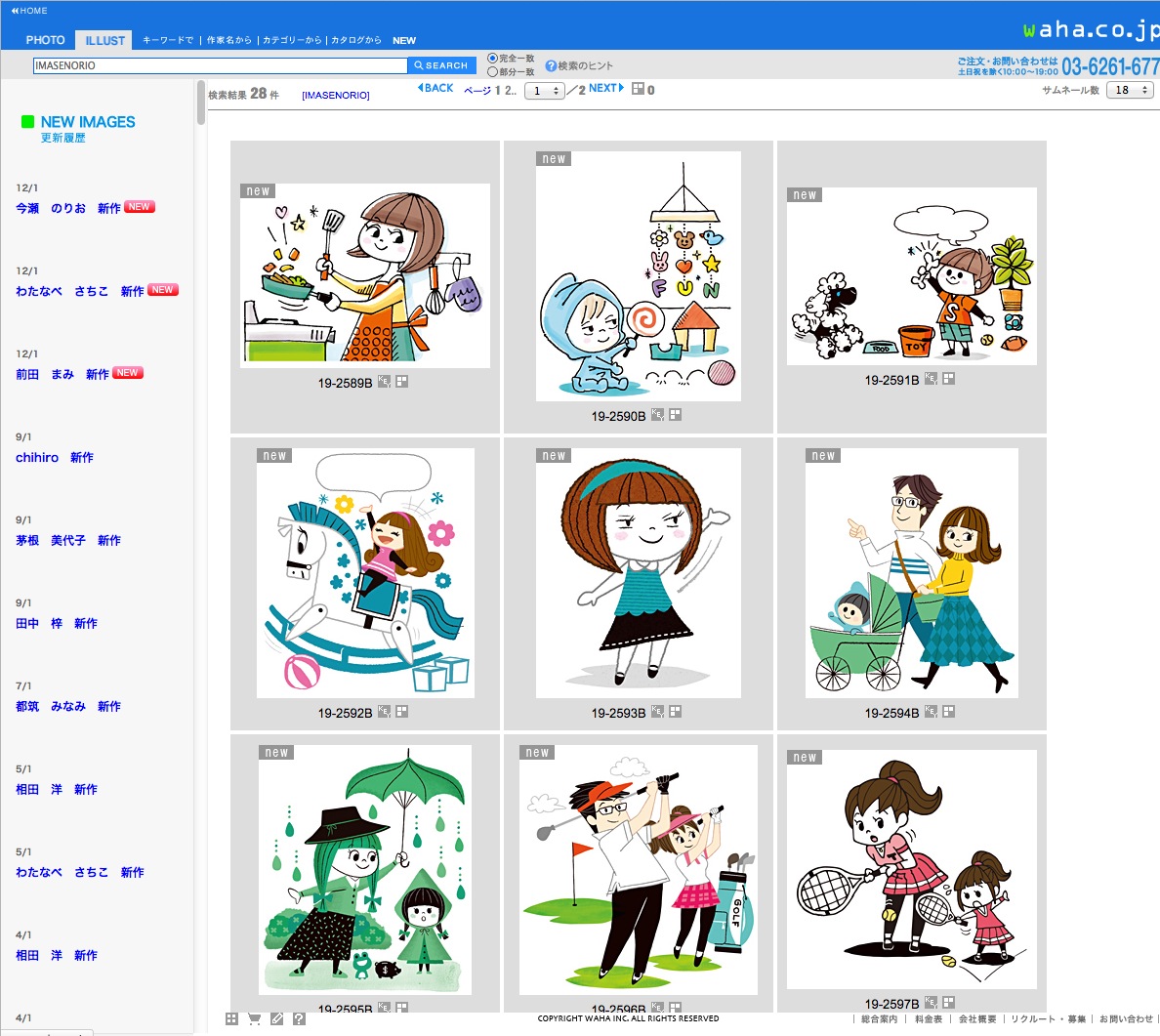Open the shopping cart icon in bottom toolbar

point(254,1018)
